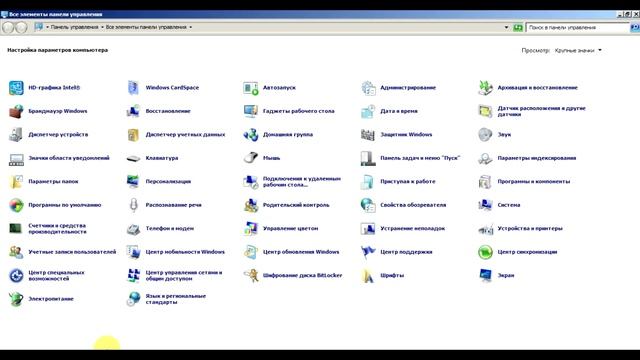Click the Экран monitor icon
Viewport: 640px width, 360px height.
point(485,276)
